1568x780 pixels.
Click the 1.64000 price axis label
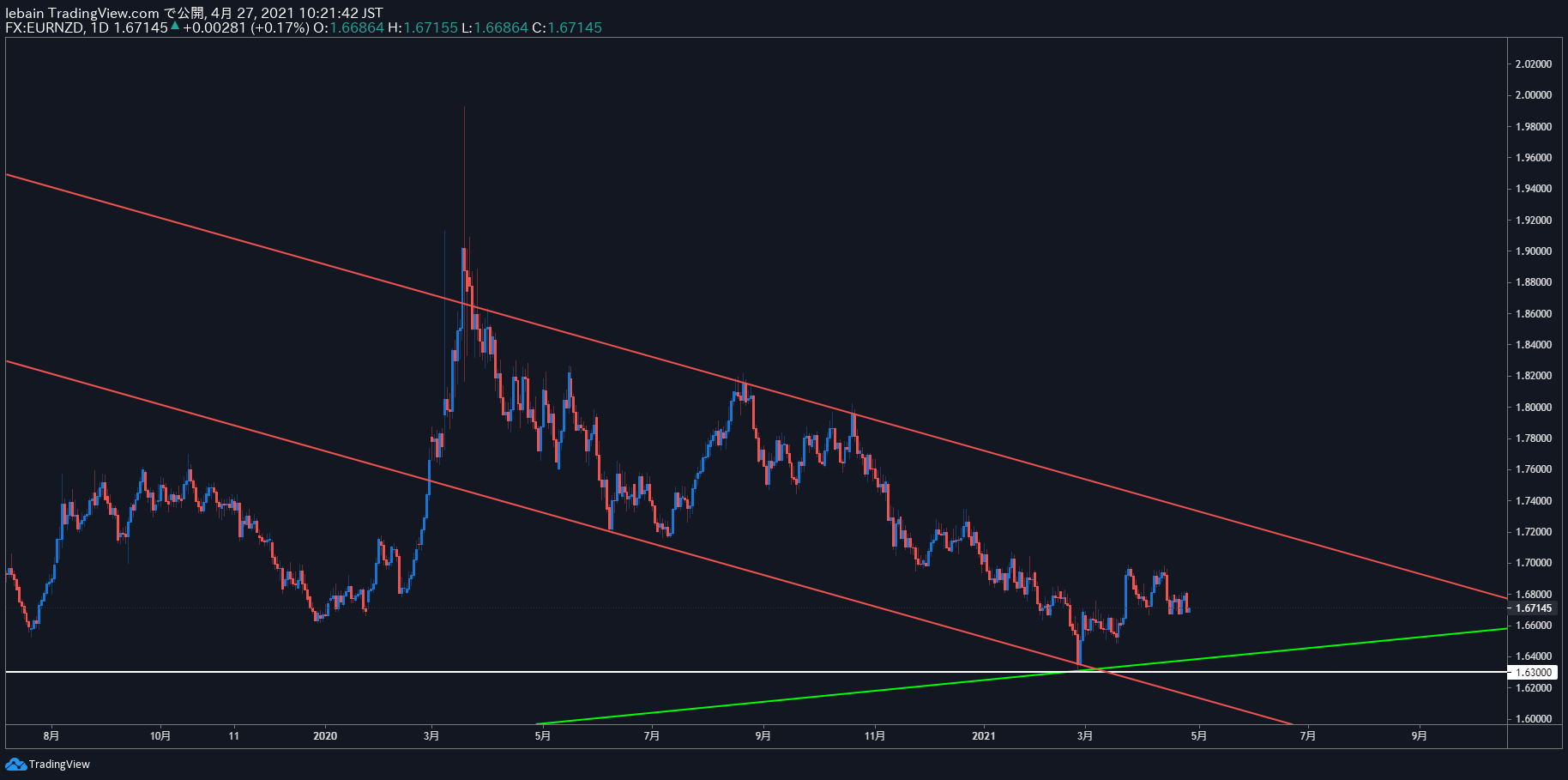click(1533, 656)
